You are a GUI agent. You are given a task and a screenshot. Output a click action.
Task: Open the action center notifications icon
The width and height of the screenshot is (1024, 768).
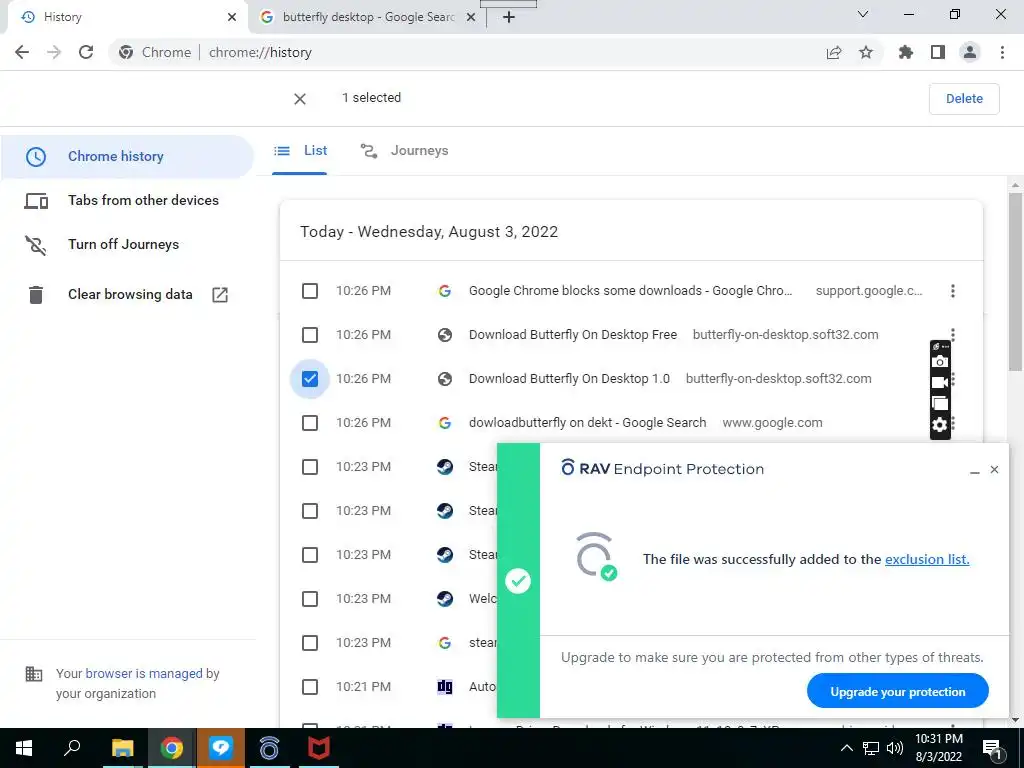(x=993, y=749)
